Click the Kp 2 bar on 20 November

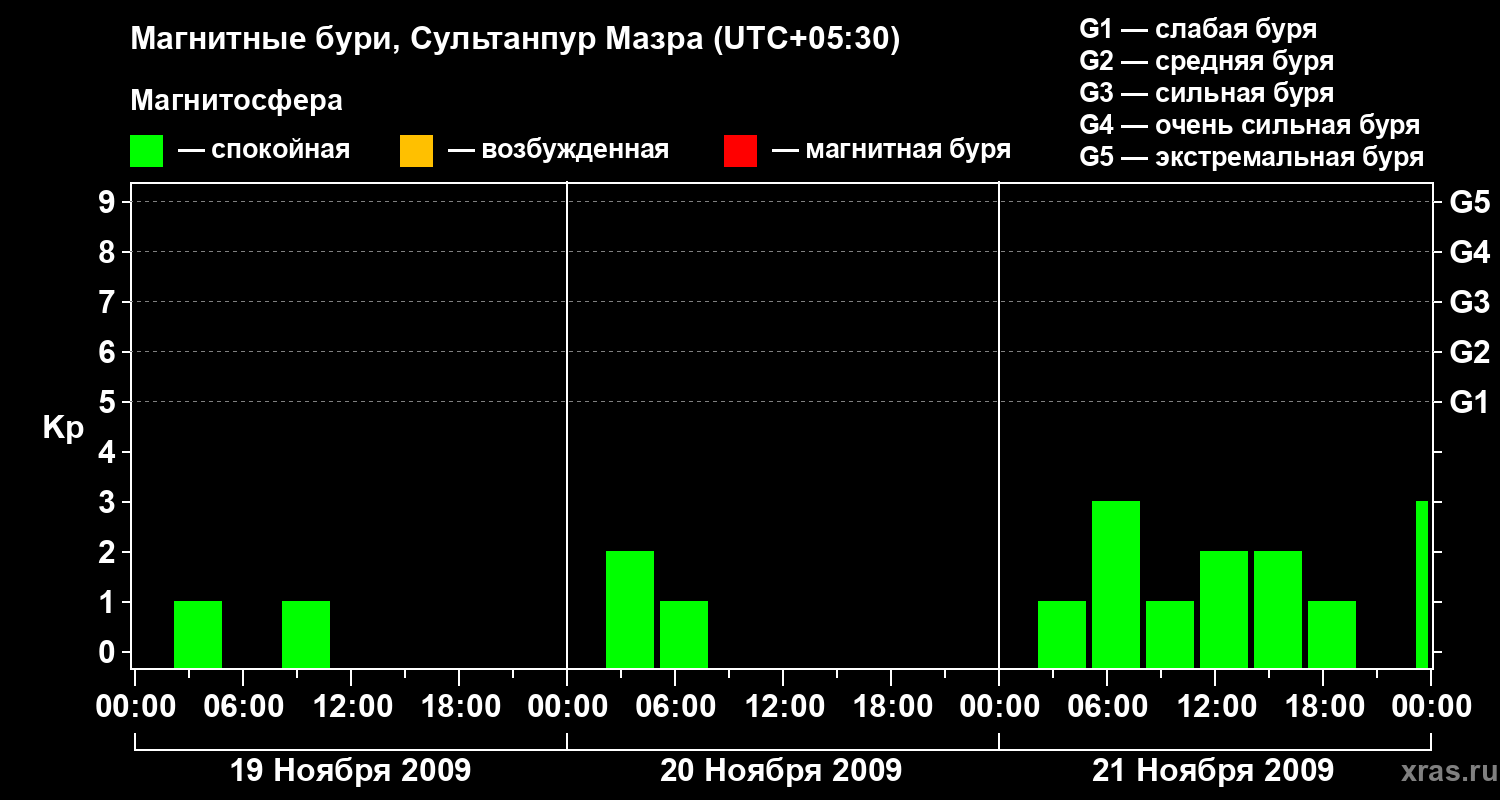[x=630, y=609]
